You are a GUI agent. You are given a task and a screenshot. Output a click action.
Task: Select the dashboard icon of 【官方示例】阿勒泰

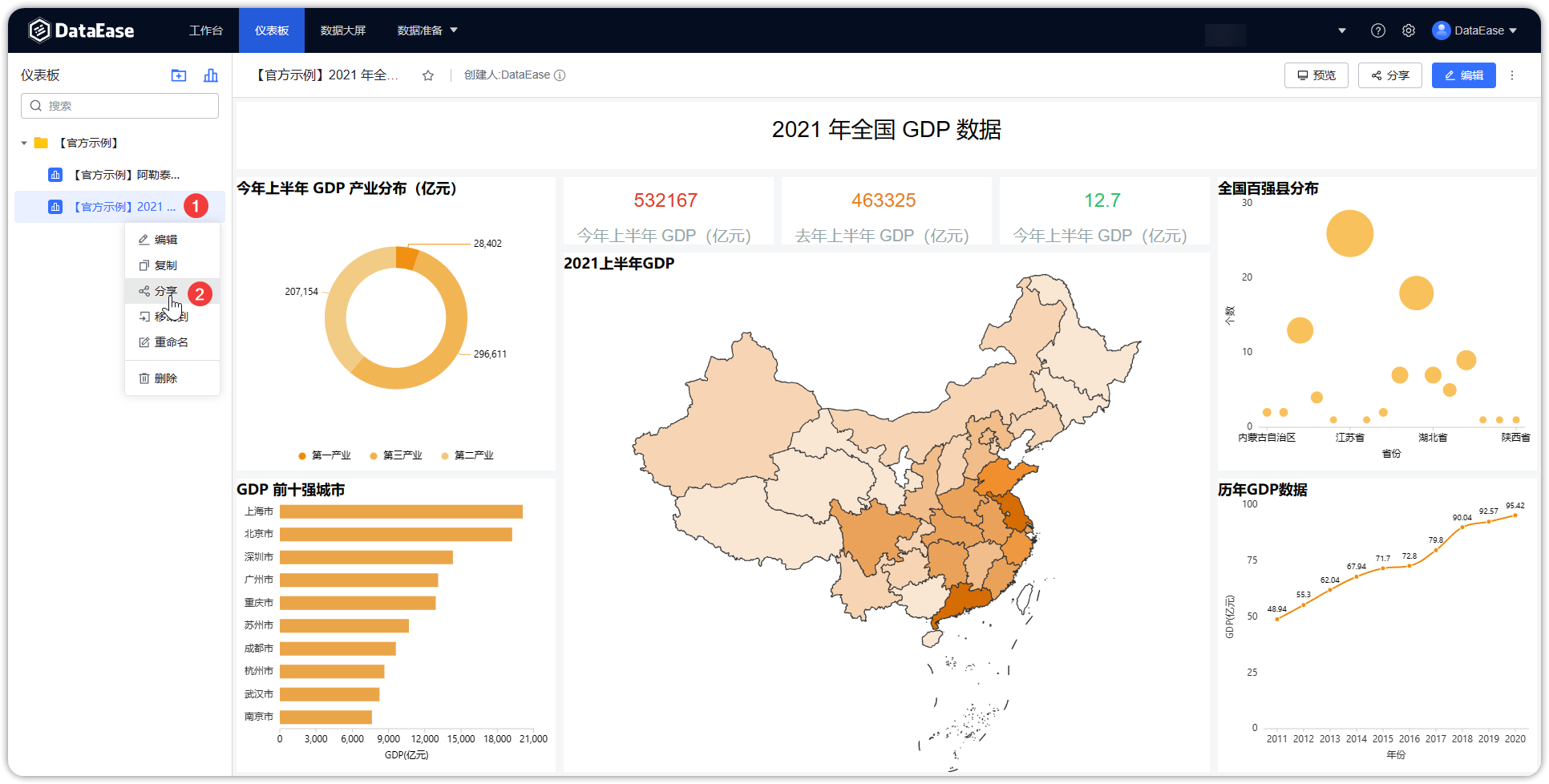click(x=54, y=174)
